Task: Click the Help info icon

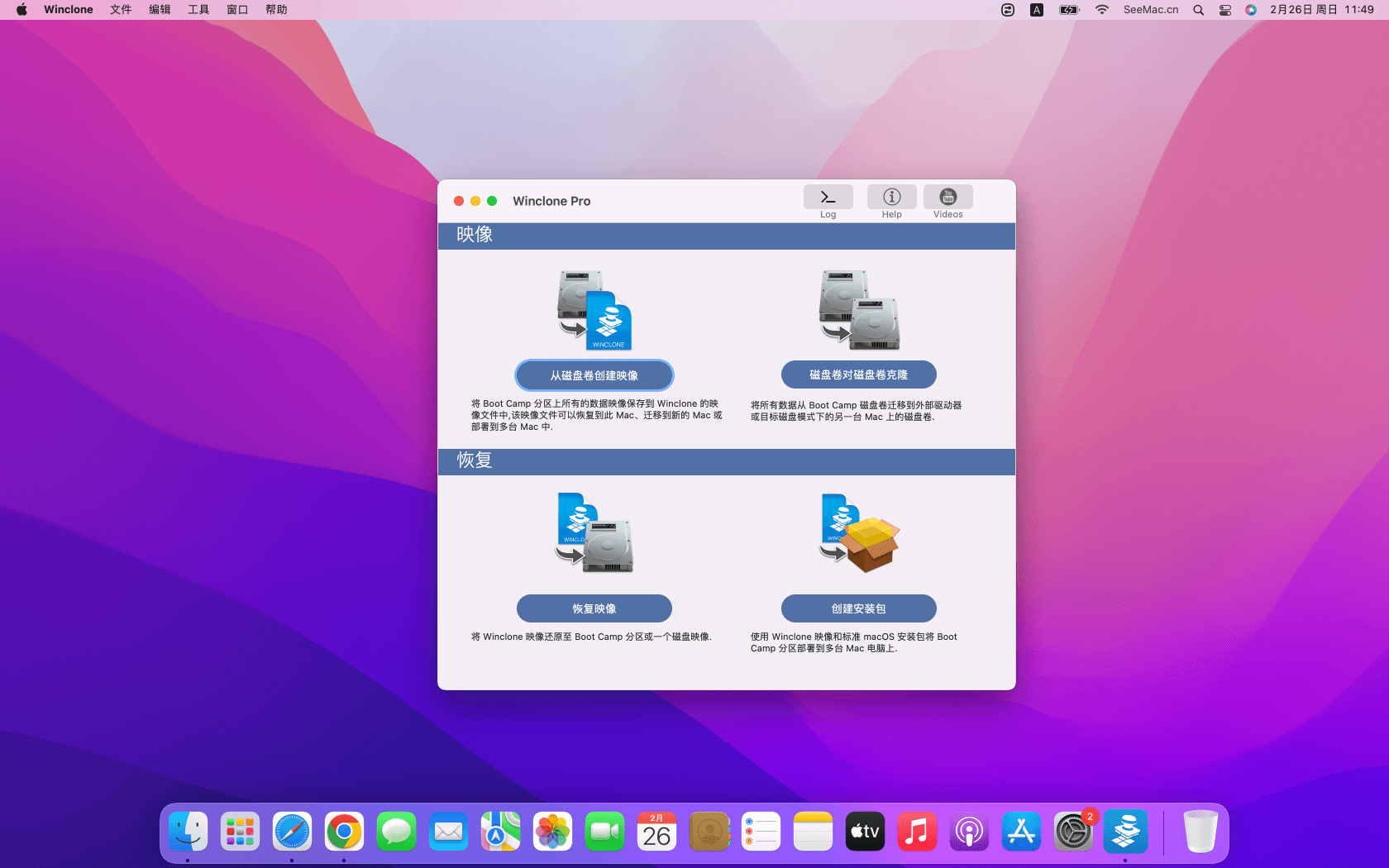Action: pos(891,198)
